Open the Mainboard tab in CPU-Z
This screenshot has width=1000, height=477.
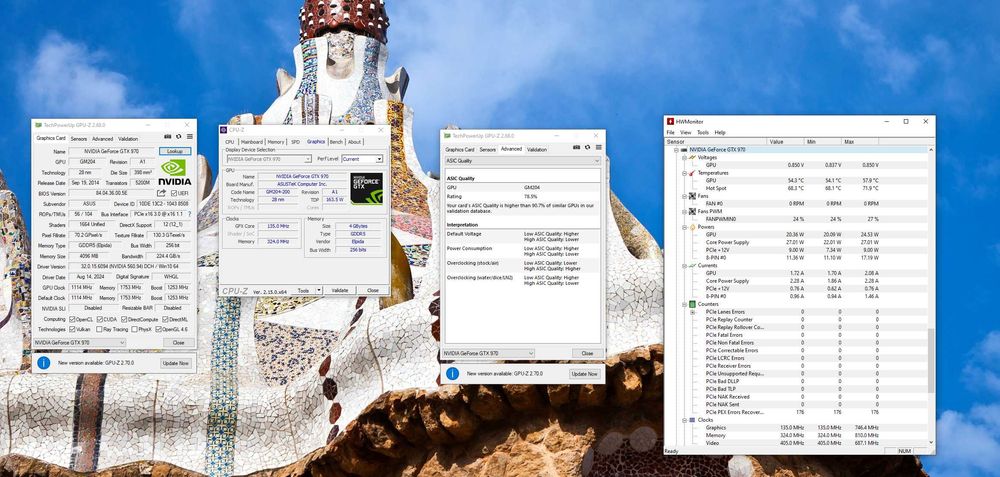click(x=251, y=142)
